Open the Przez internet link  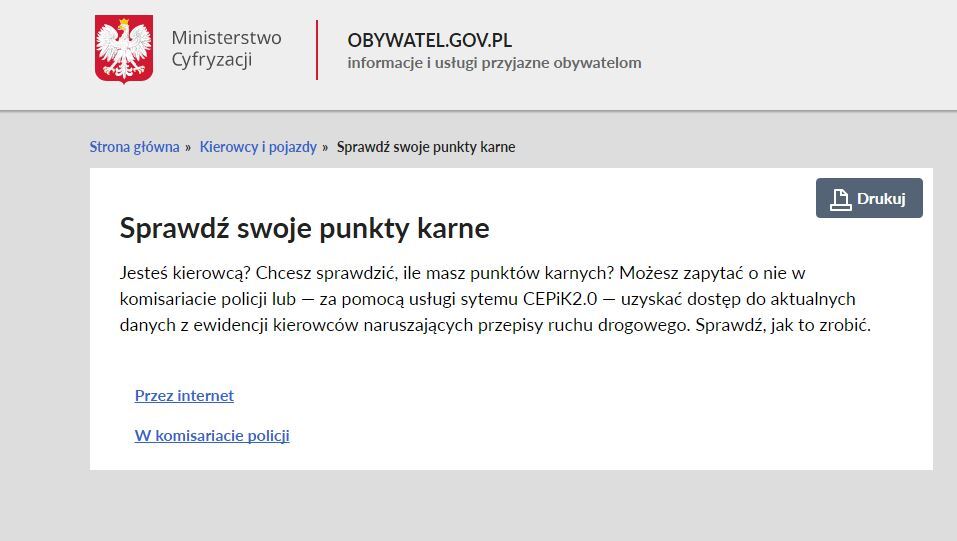184,395
